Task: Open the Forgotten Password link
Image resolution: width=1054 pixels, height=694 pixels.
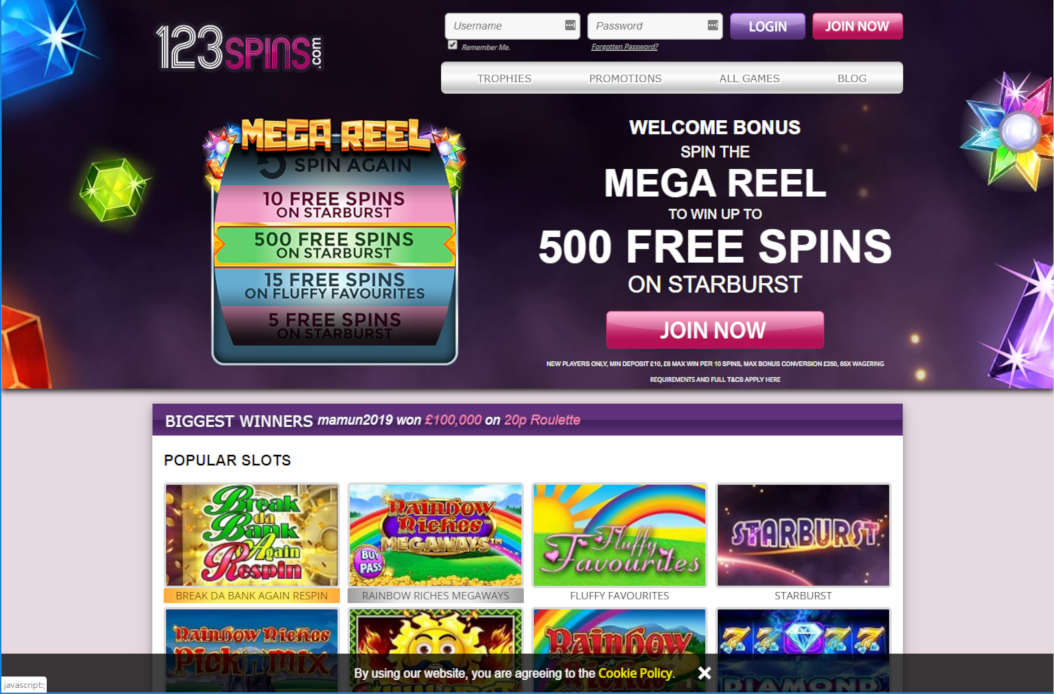Action: tap(624, 47)
